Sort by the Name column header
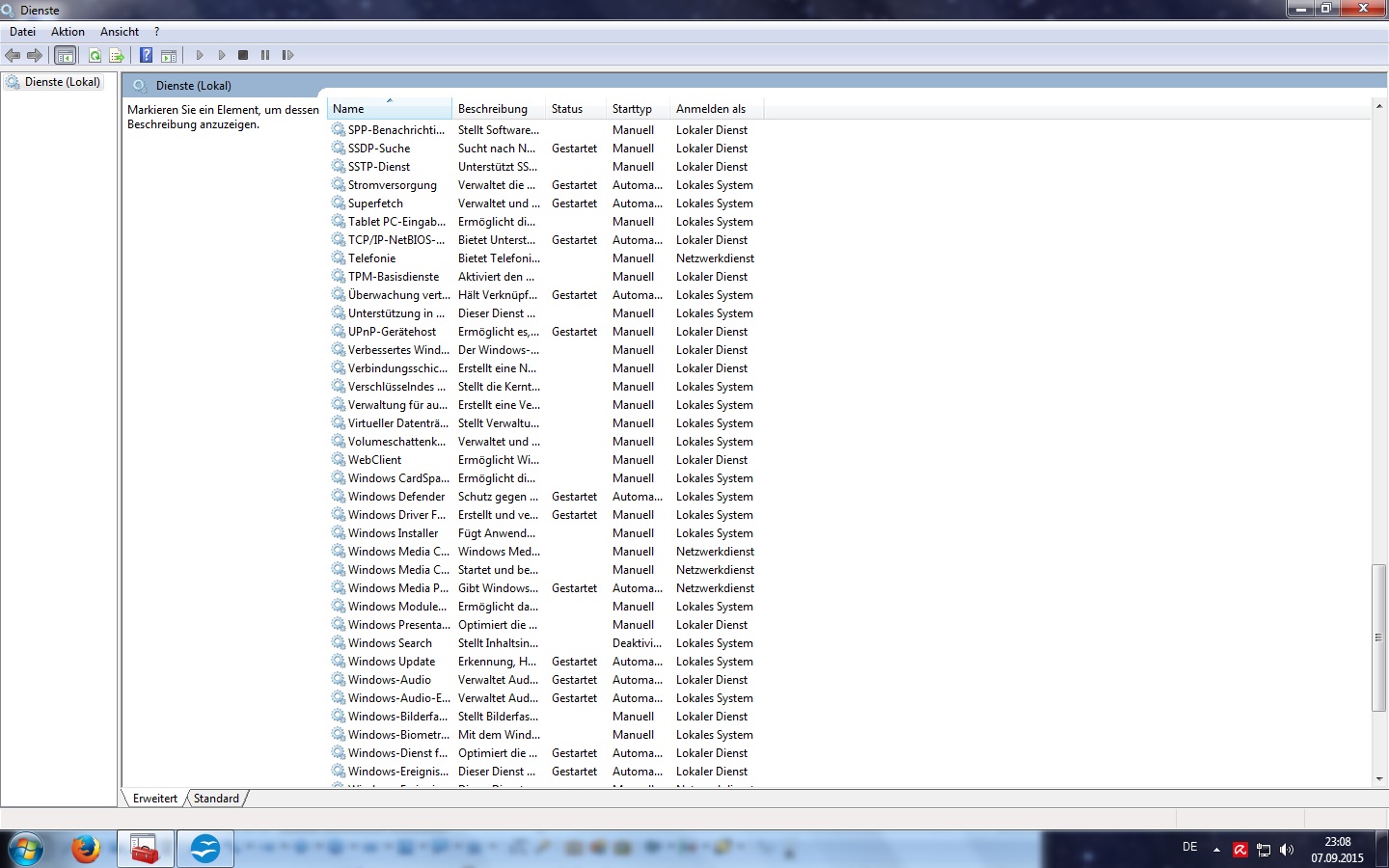This screenshot has width=1389, height=868. pos(390,109)
